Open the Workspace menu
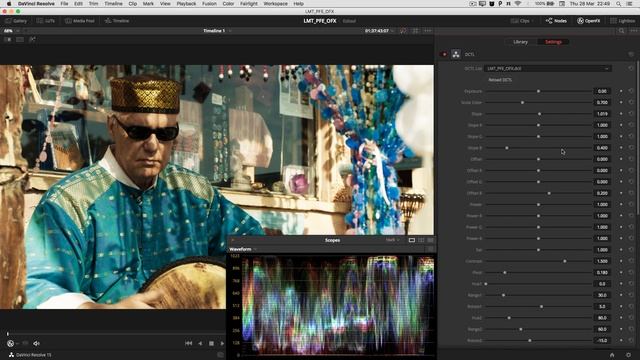The width and height of the screenshot is (640, 360). pos(276,4)
